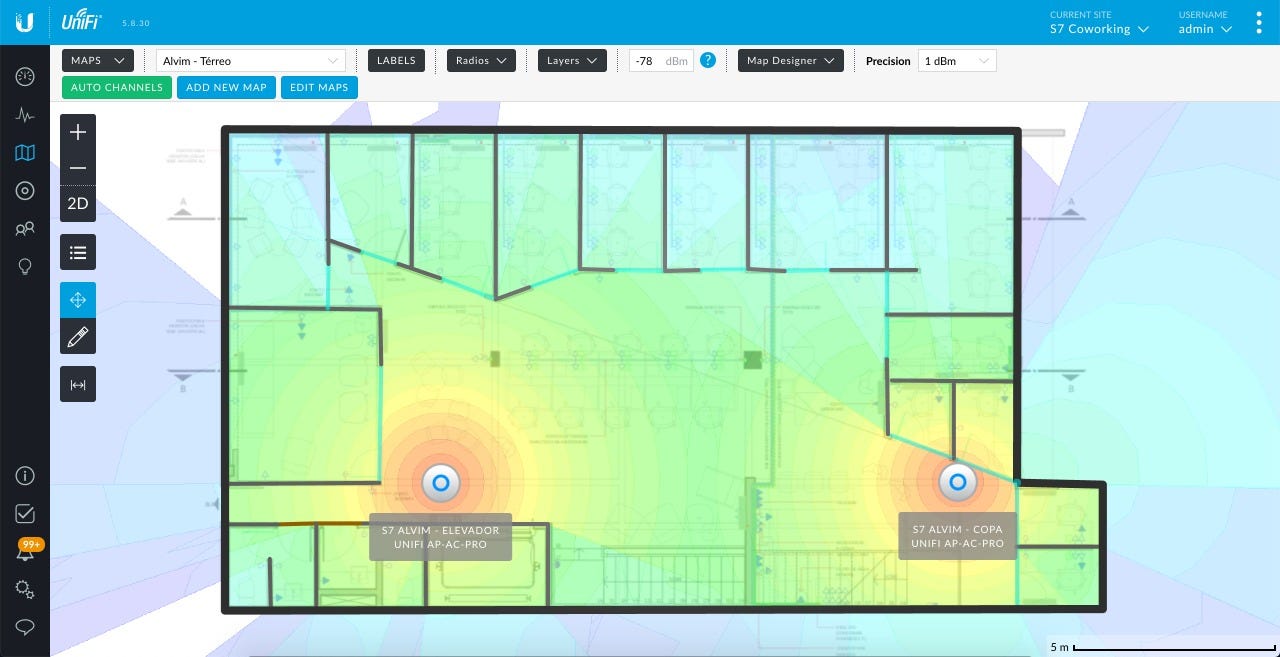Click the 5.8.30 version text
Viewport: 1280px width, 657px height.
(x=135, y=23)
